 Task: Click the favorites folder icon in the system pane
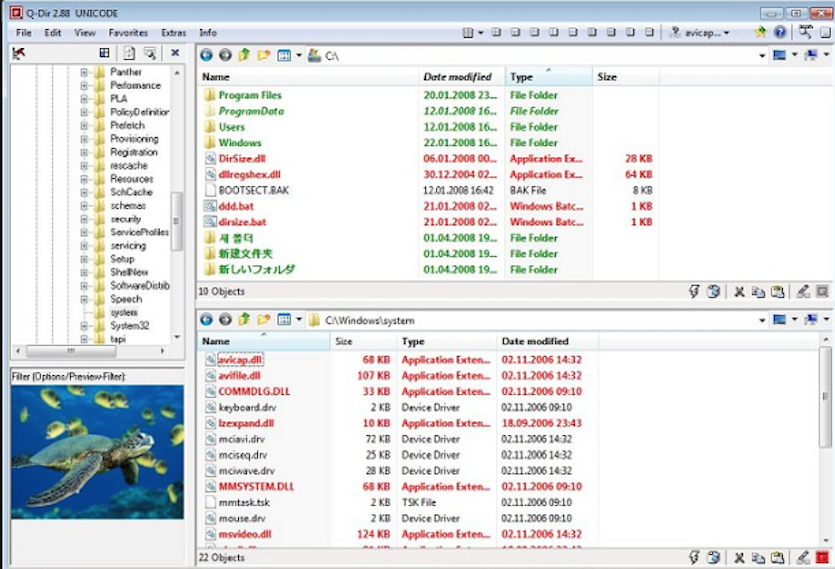click(264, 319)
